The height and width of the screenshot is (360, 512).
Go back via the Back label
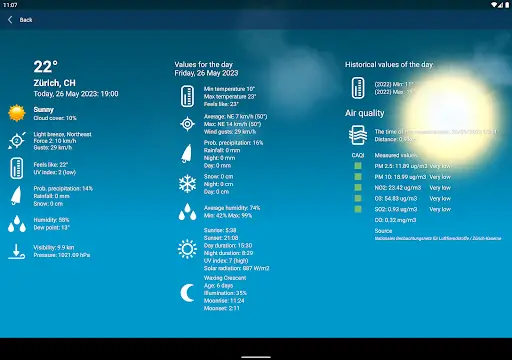(26, 20)
